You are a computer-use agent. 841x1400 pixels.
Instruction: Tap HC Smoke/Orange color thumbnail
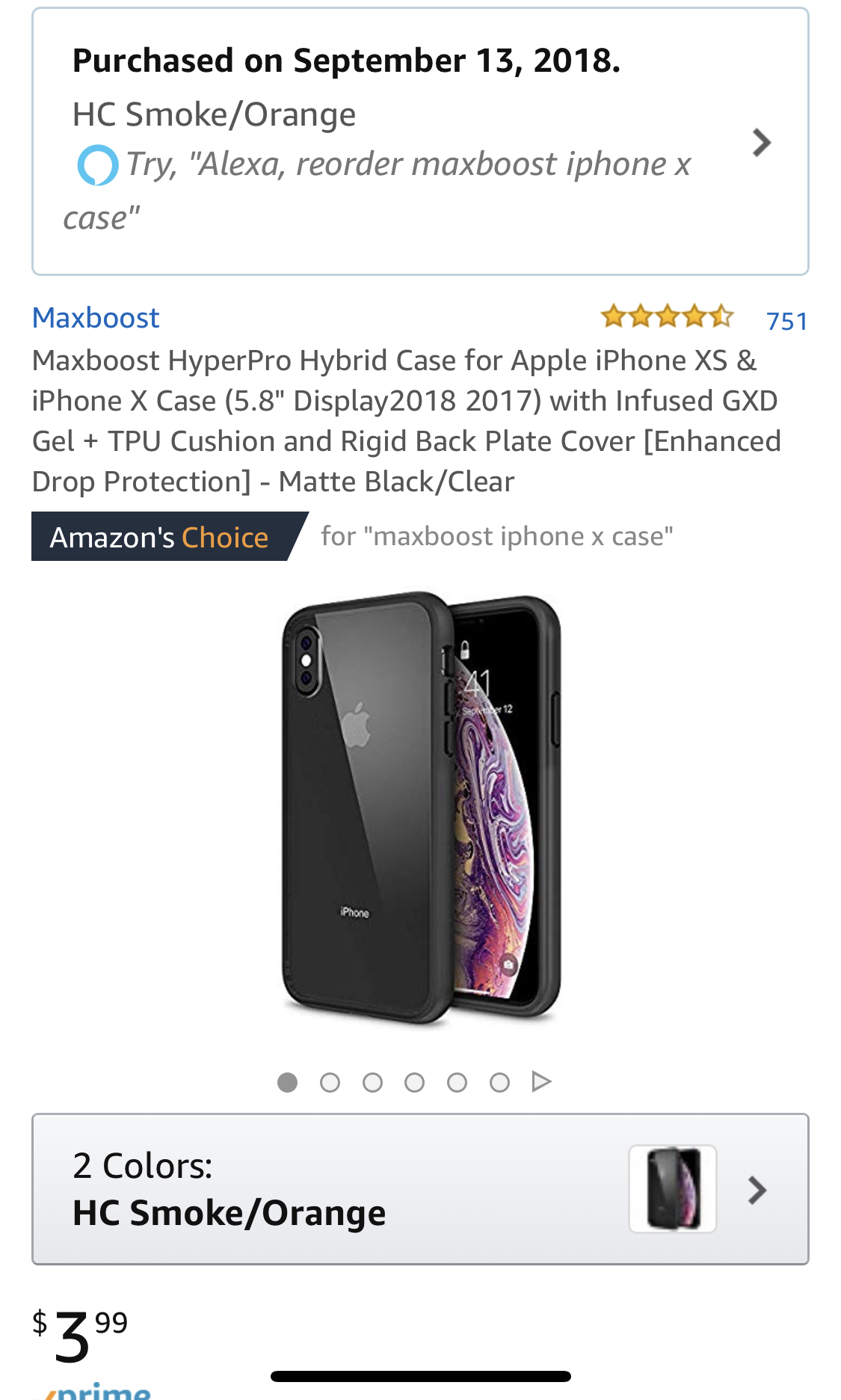coord(673,1188)
